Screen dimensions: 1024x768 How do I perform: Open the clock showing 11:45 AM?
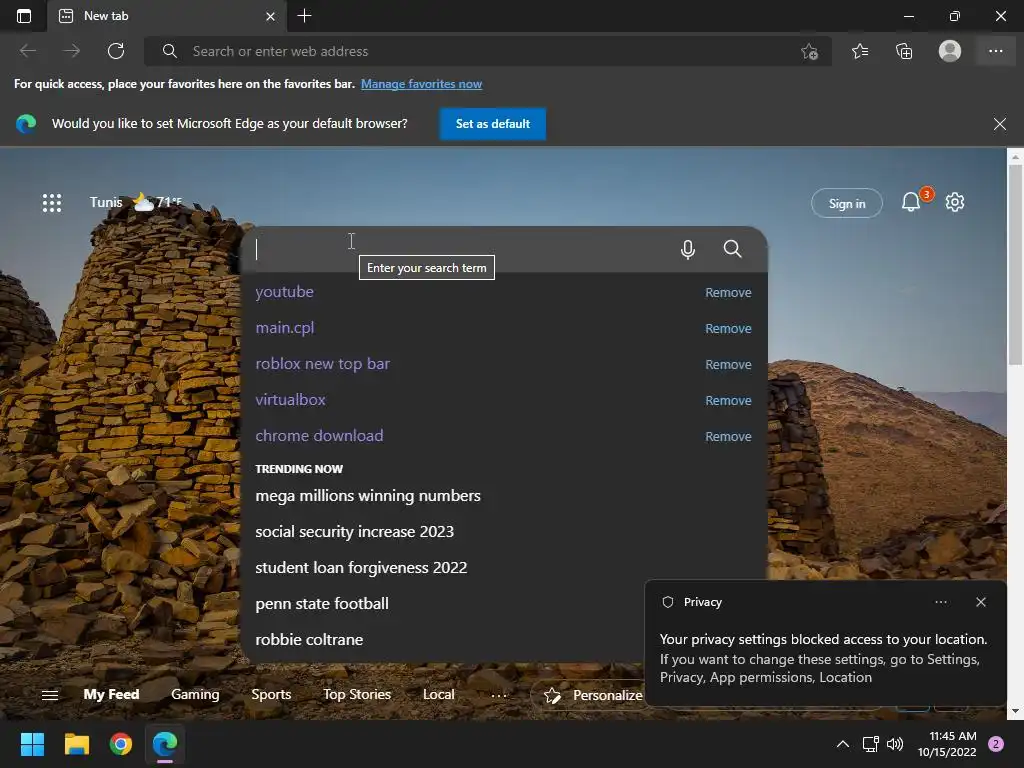[x=947, y=744]
